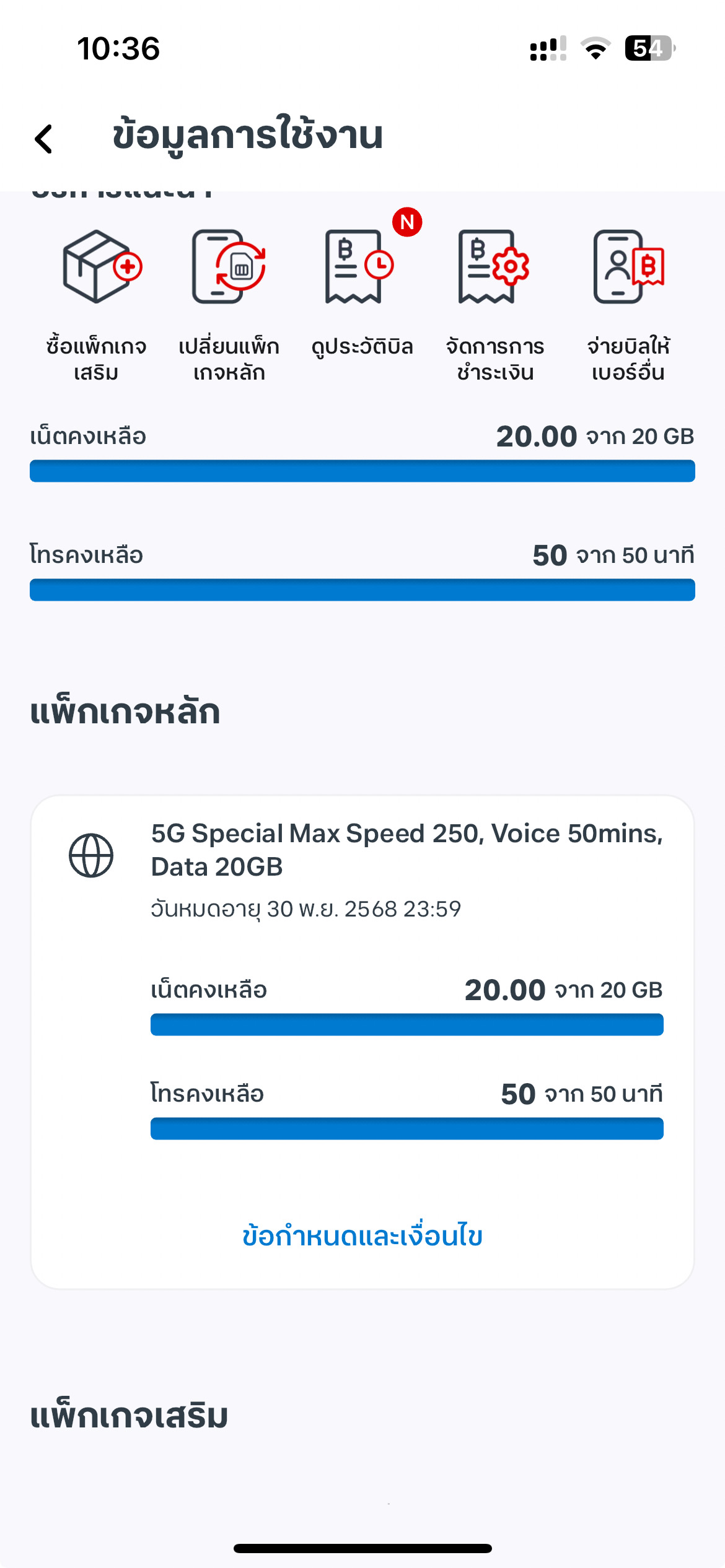
Task: Tap the แพ็กเกจหลัก section heading
Action: click(x=125, y=712)
